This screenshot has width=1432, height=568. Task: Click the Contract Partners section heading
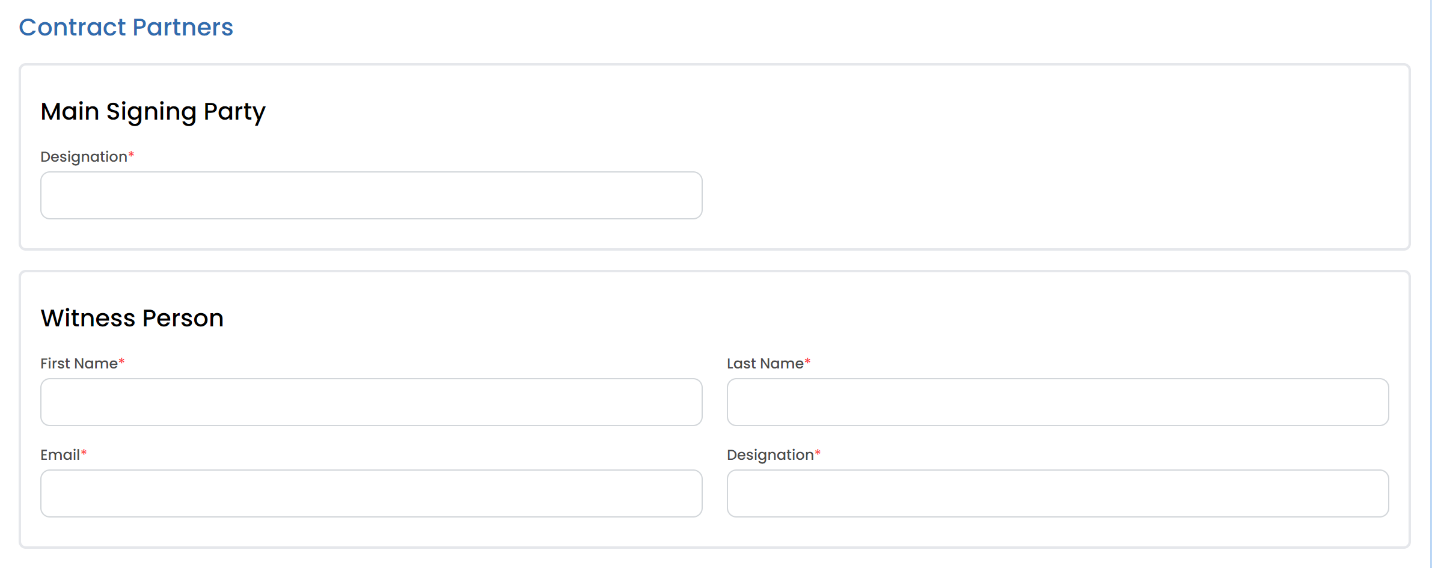(x=126, y=27)
